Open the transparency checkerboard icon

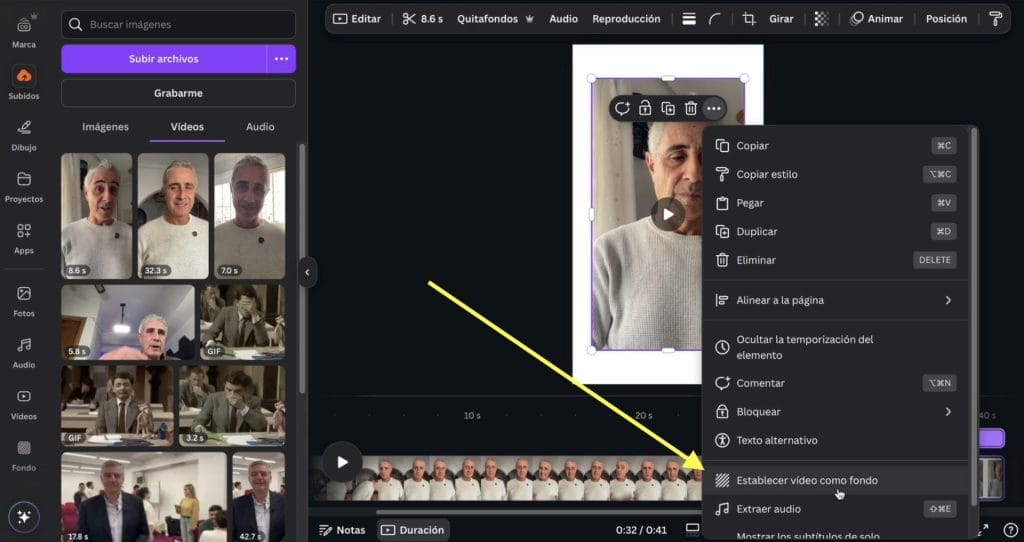[821, 19]
